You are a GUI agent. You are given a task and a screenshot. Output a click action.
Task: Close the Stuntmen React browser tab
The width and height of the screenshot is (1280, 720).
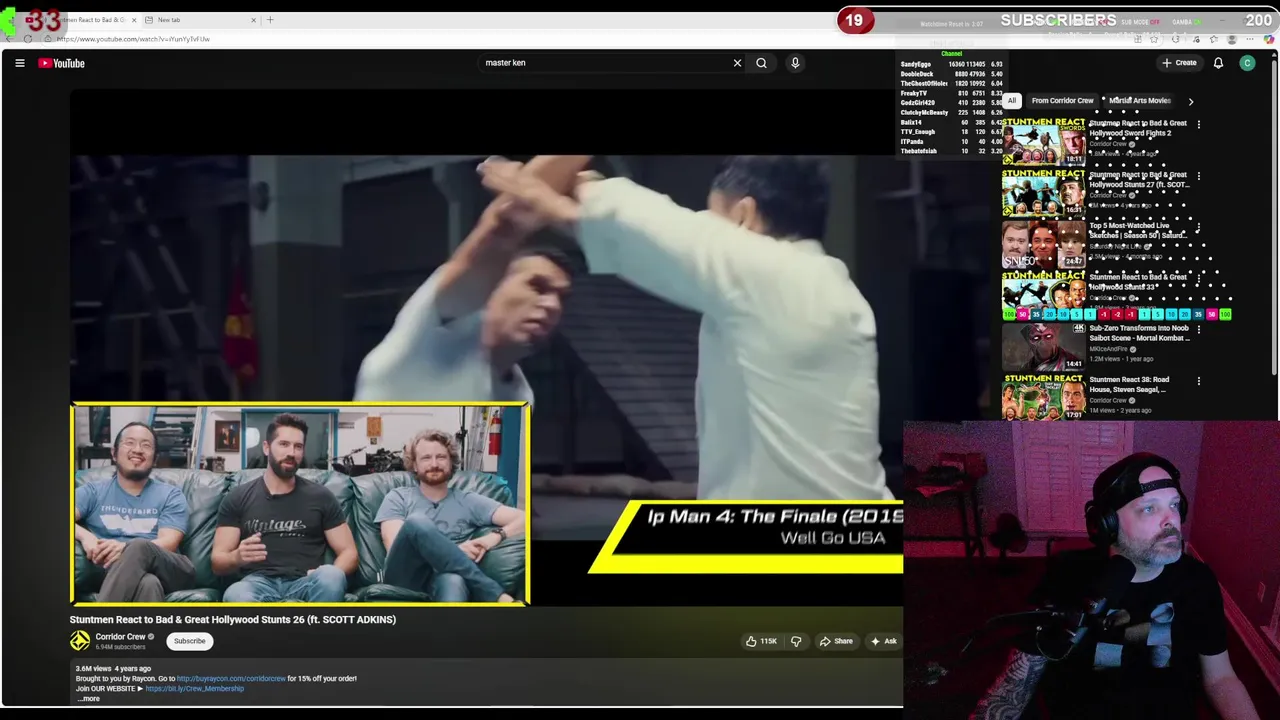point(134,20)
